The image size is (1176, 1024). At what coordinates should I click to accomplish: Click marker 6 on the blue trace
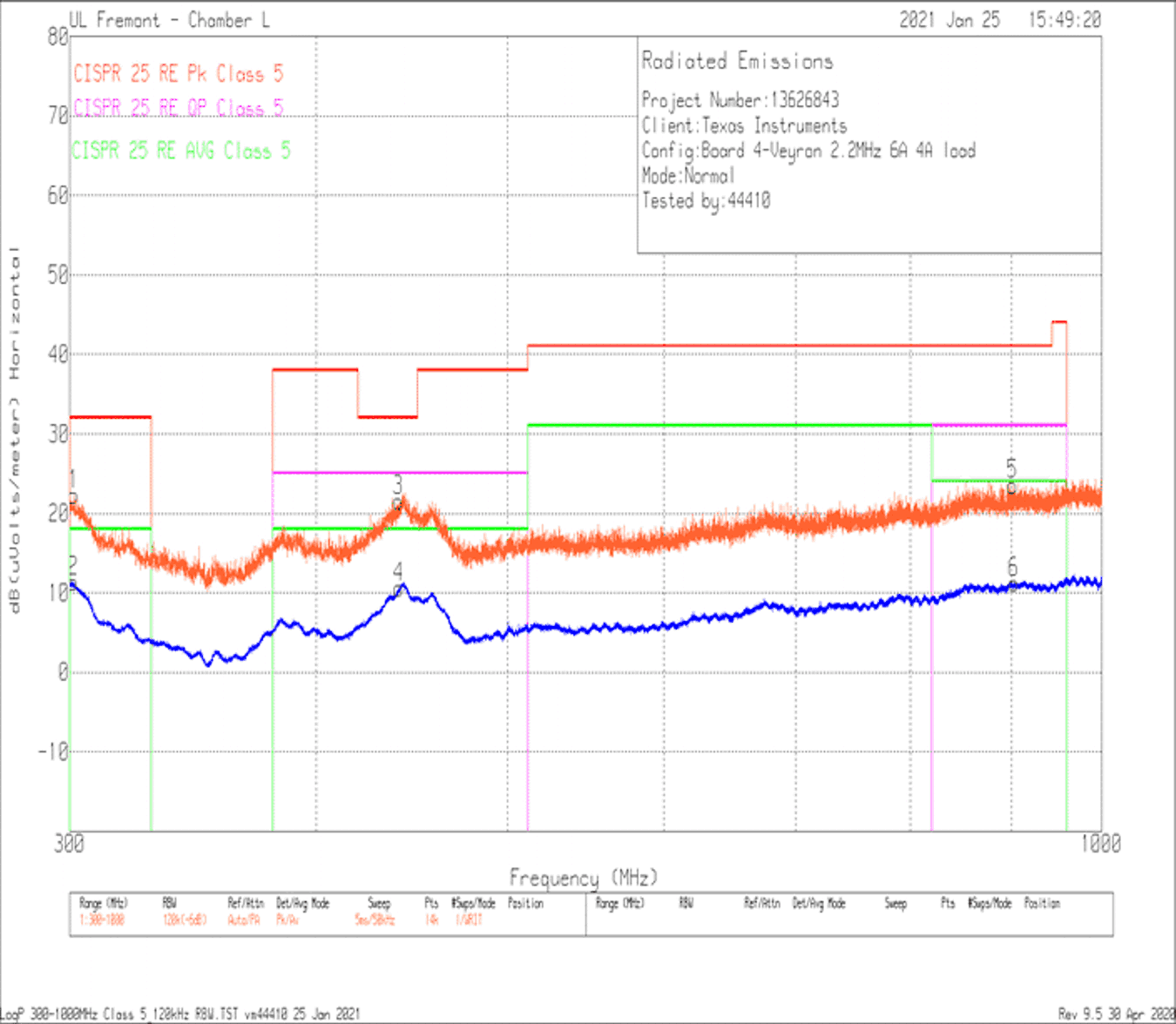pos(1011,566)
